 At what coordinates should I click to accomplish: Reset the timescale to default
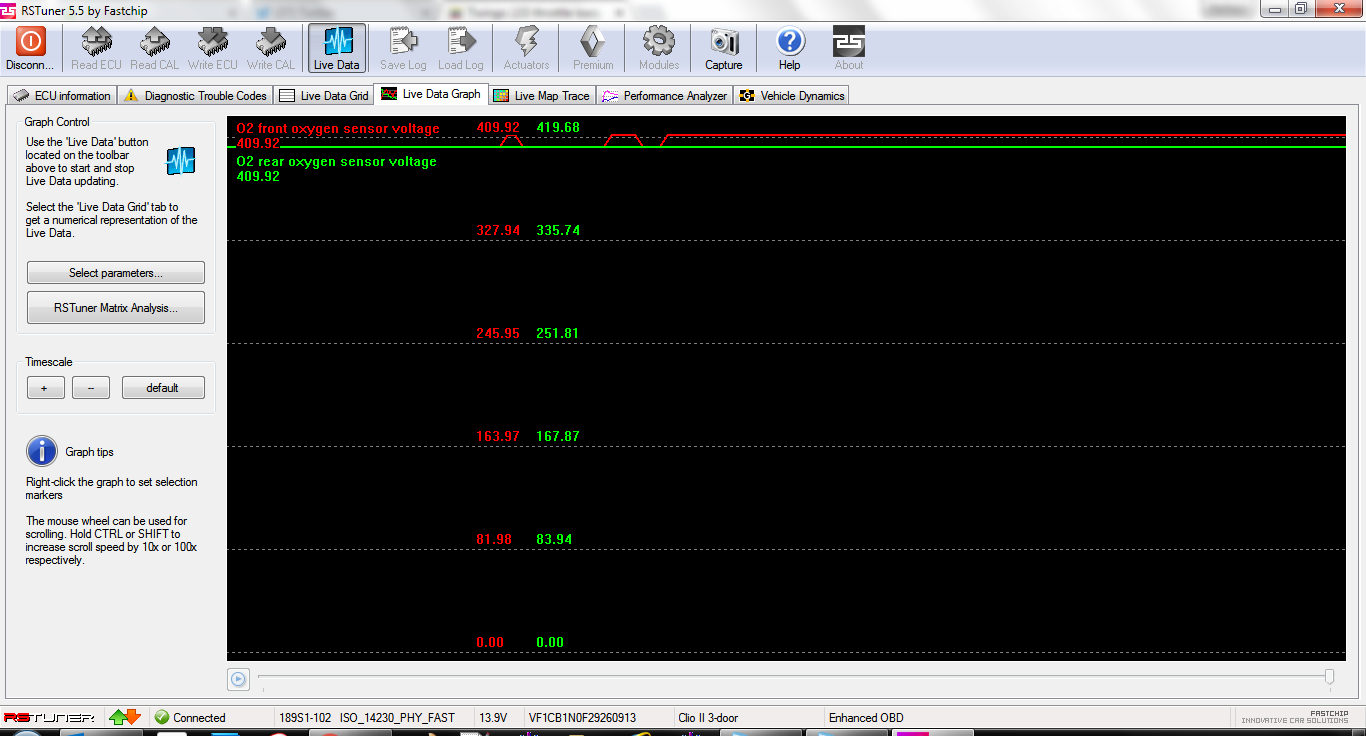coord(163,388)
